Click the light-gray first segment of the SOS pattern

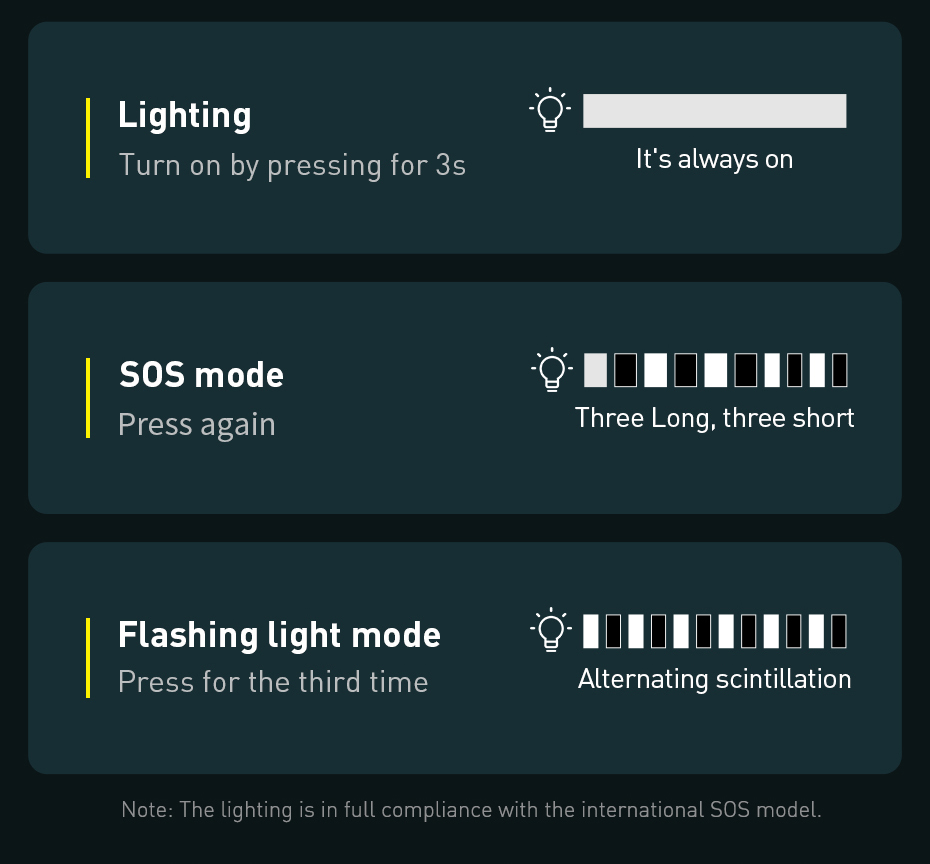595,370
